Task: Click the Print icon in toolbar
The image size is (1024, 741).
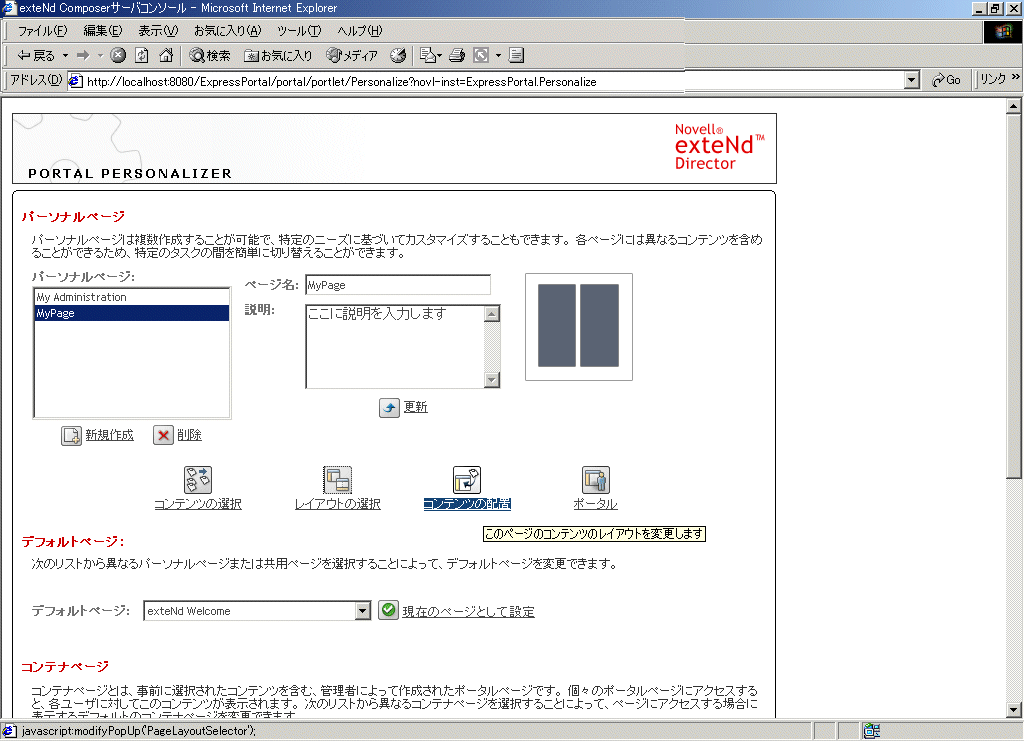Action: (457, 55)
